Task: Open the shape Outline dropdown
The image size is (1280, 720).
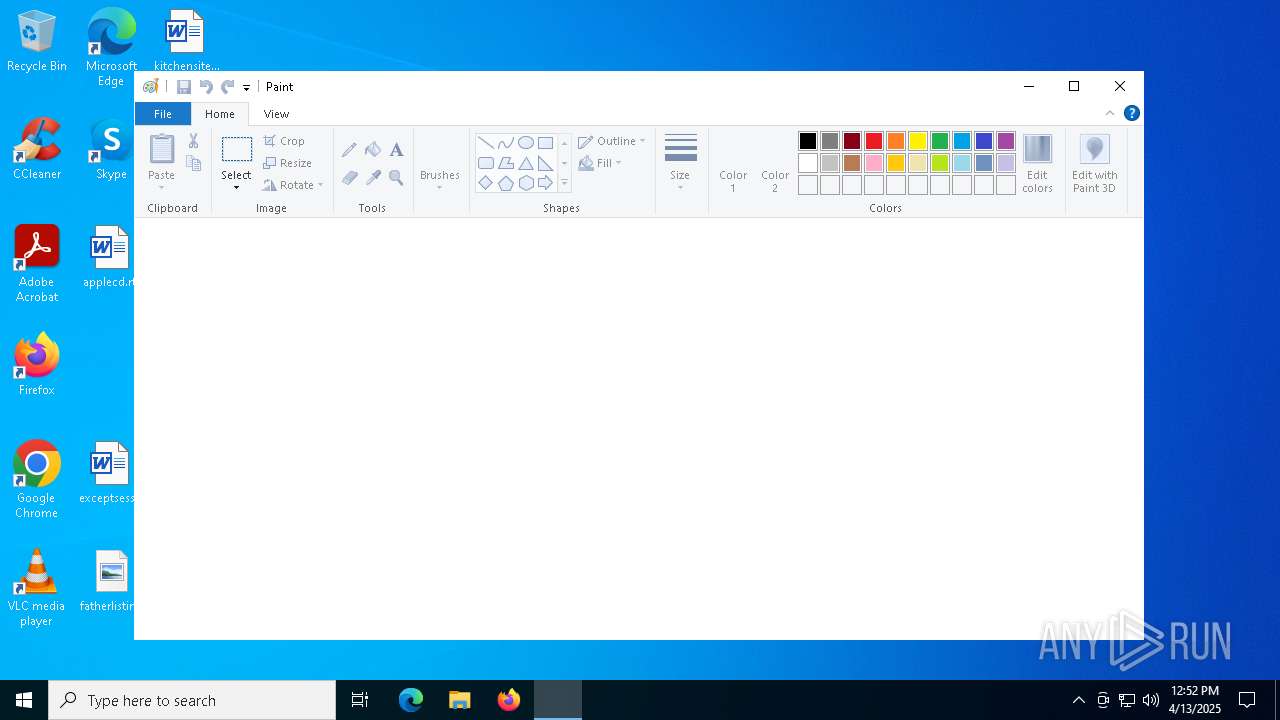Action: click(612, 141)
